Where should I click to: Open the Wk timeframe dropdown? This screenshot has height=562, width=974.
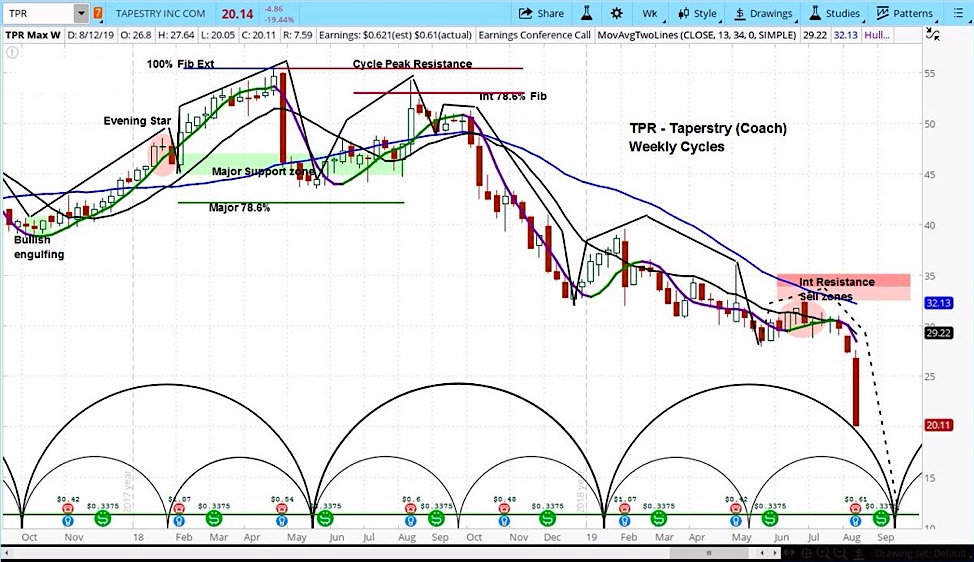tap(650, 13)
